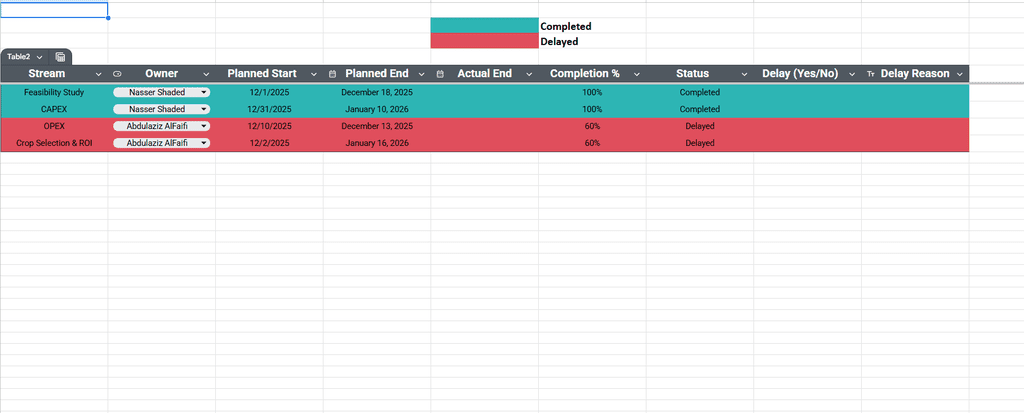The width and height of the screenshot is (1024, 413).
Task: Open the Status column dropdown arrow
Action: click(744, 74)
